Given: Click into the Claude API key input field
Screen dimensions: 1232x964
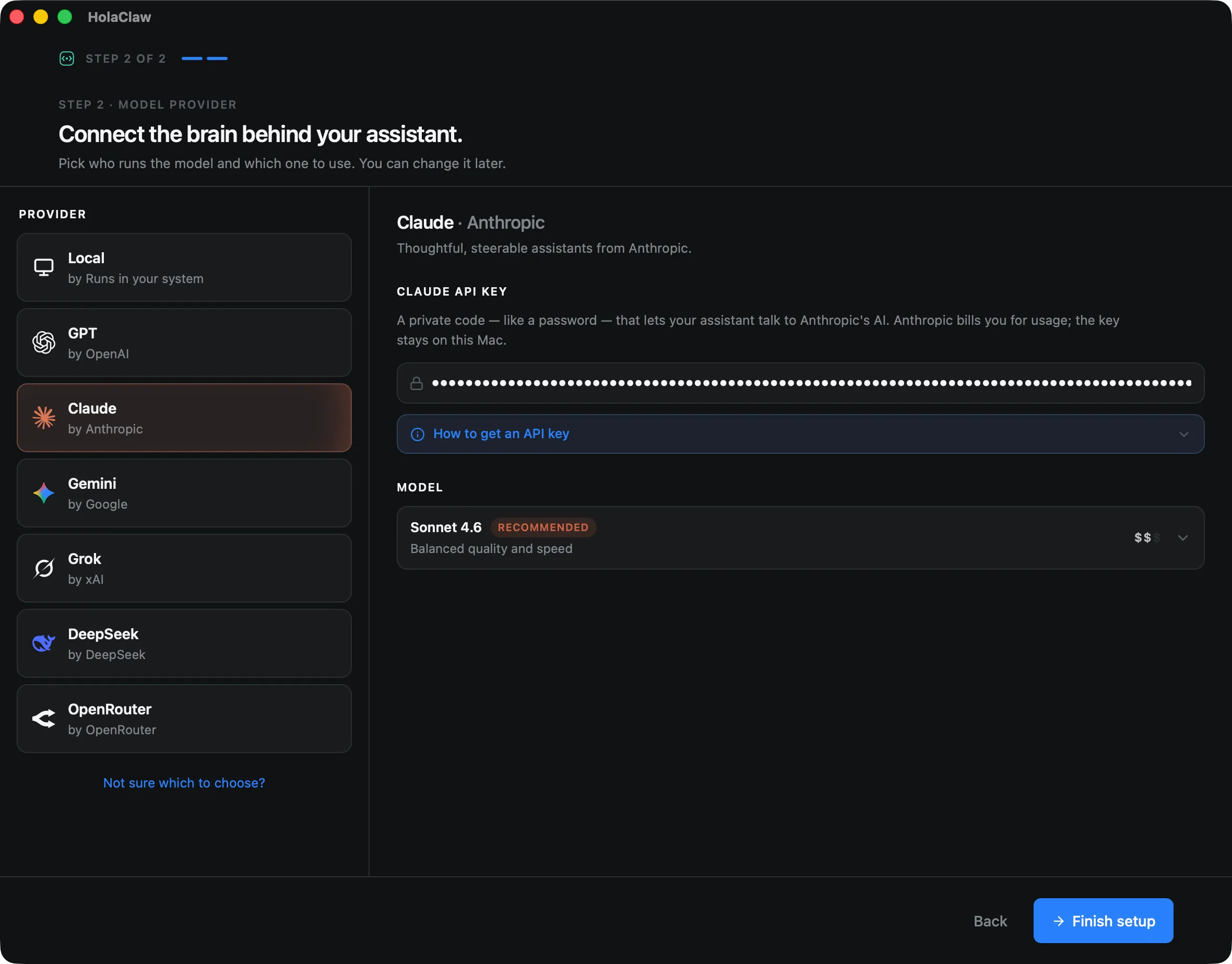Looking at the screenshot, I should pyautogui.click(x=800, y=383).
